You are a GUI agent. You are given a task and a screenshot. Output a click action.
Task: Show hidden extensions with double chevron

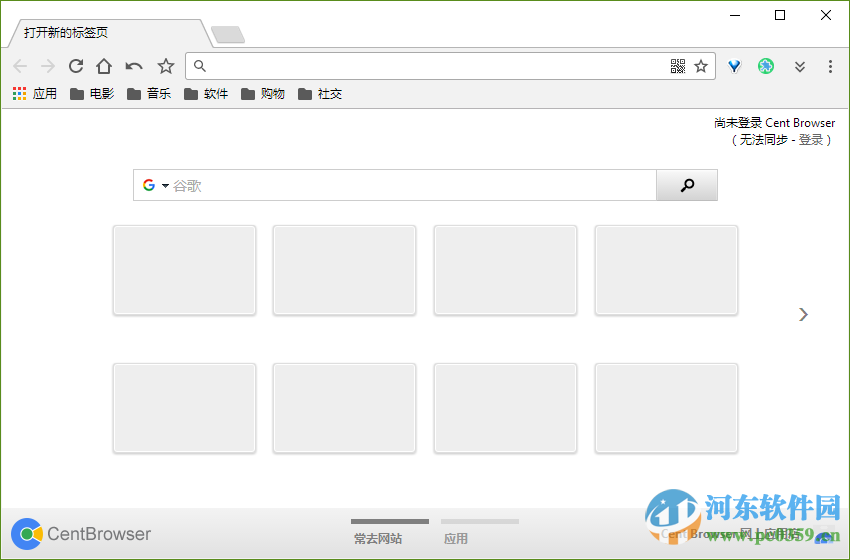pos(800,67)
